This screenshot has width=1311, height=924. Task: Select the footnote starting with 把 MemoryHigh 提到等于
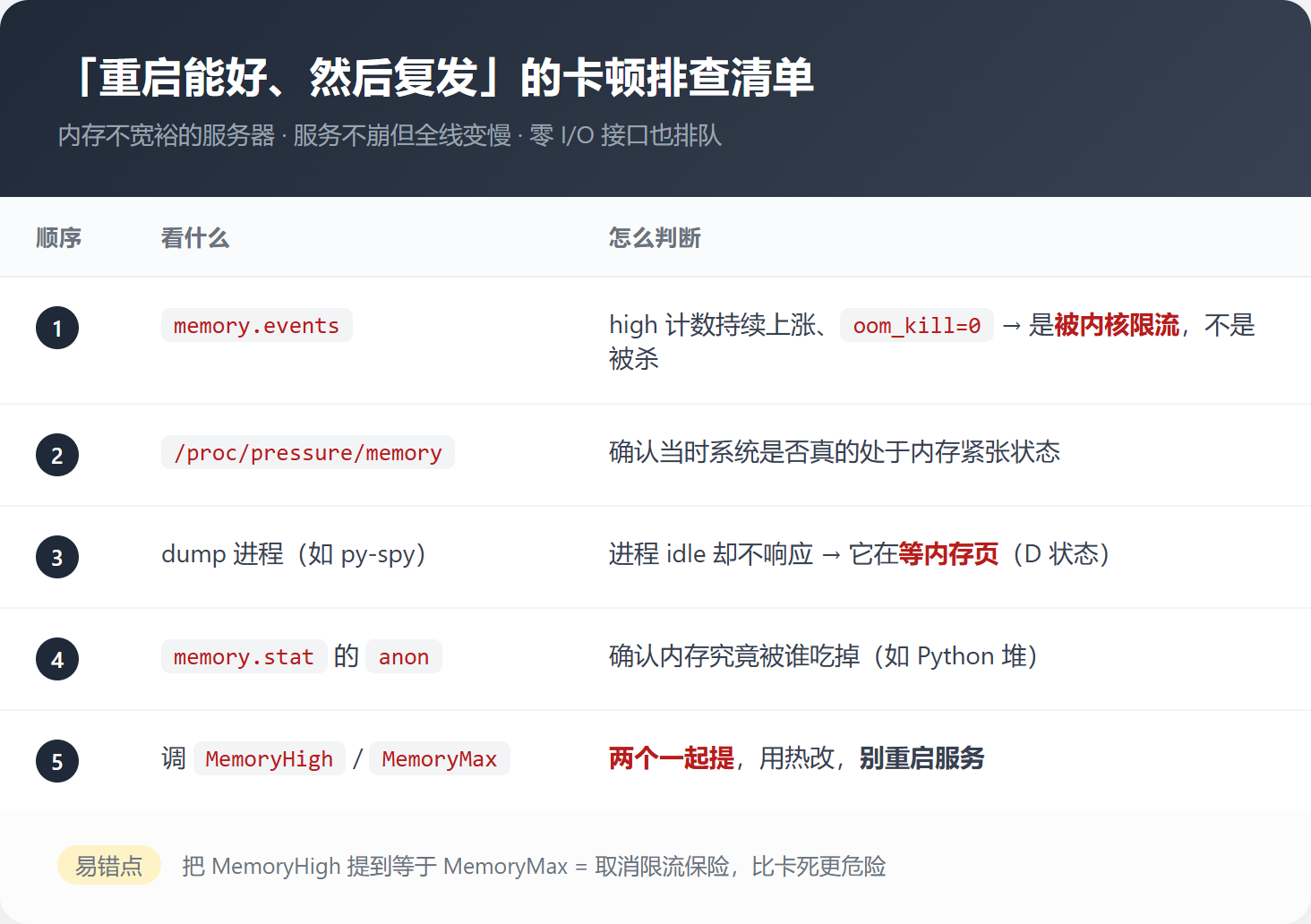tap(535, 866)
